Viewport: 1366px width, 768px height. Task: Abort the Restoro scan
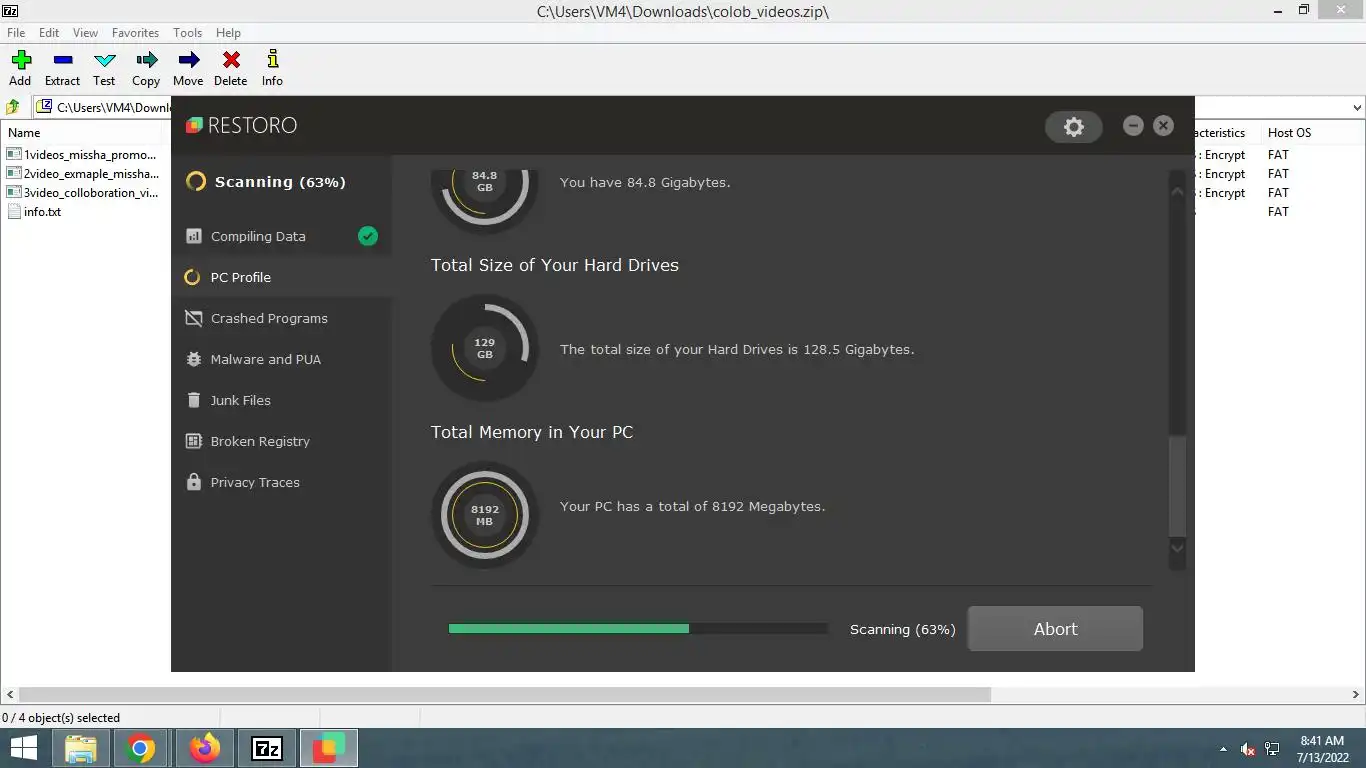1055,629
